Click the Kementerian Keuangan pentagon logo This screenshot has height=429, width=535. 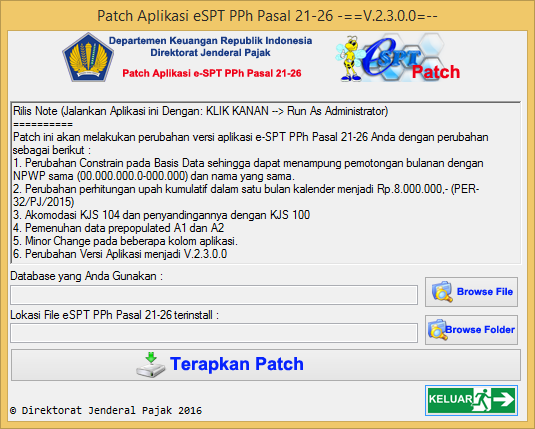click(x=88, y=57)
